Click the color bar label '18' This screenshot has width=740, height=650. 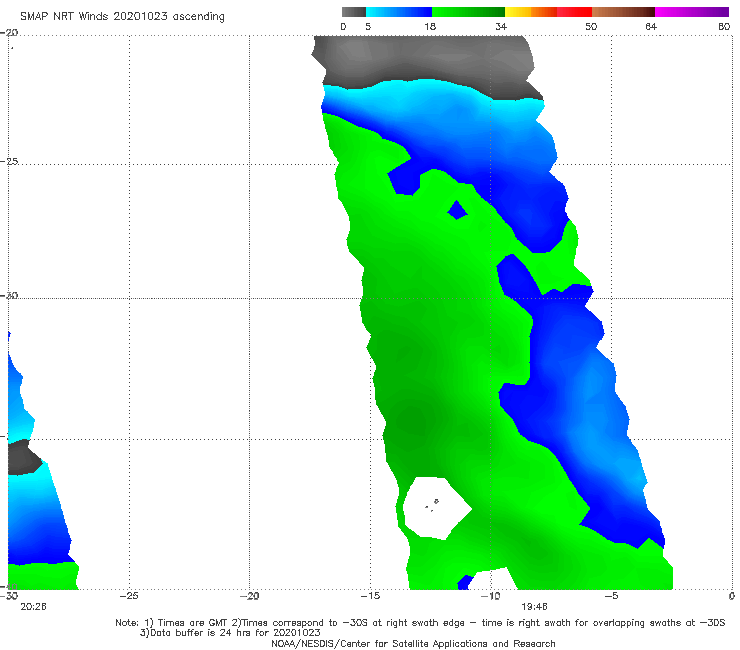[430, 26]
